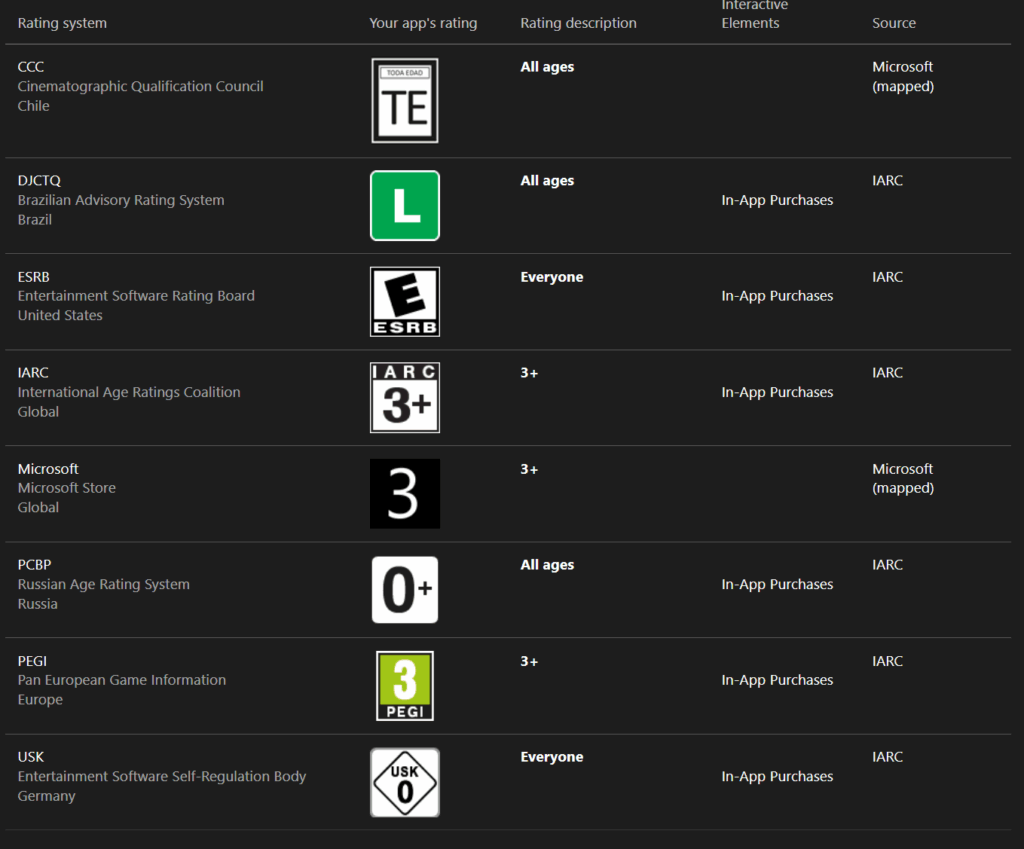Click Brazilian Advisory Rating System text
This screenshot has width=1024, height=849.
[x=121, y=200]
